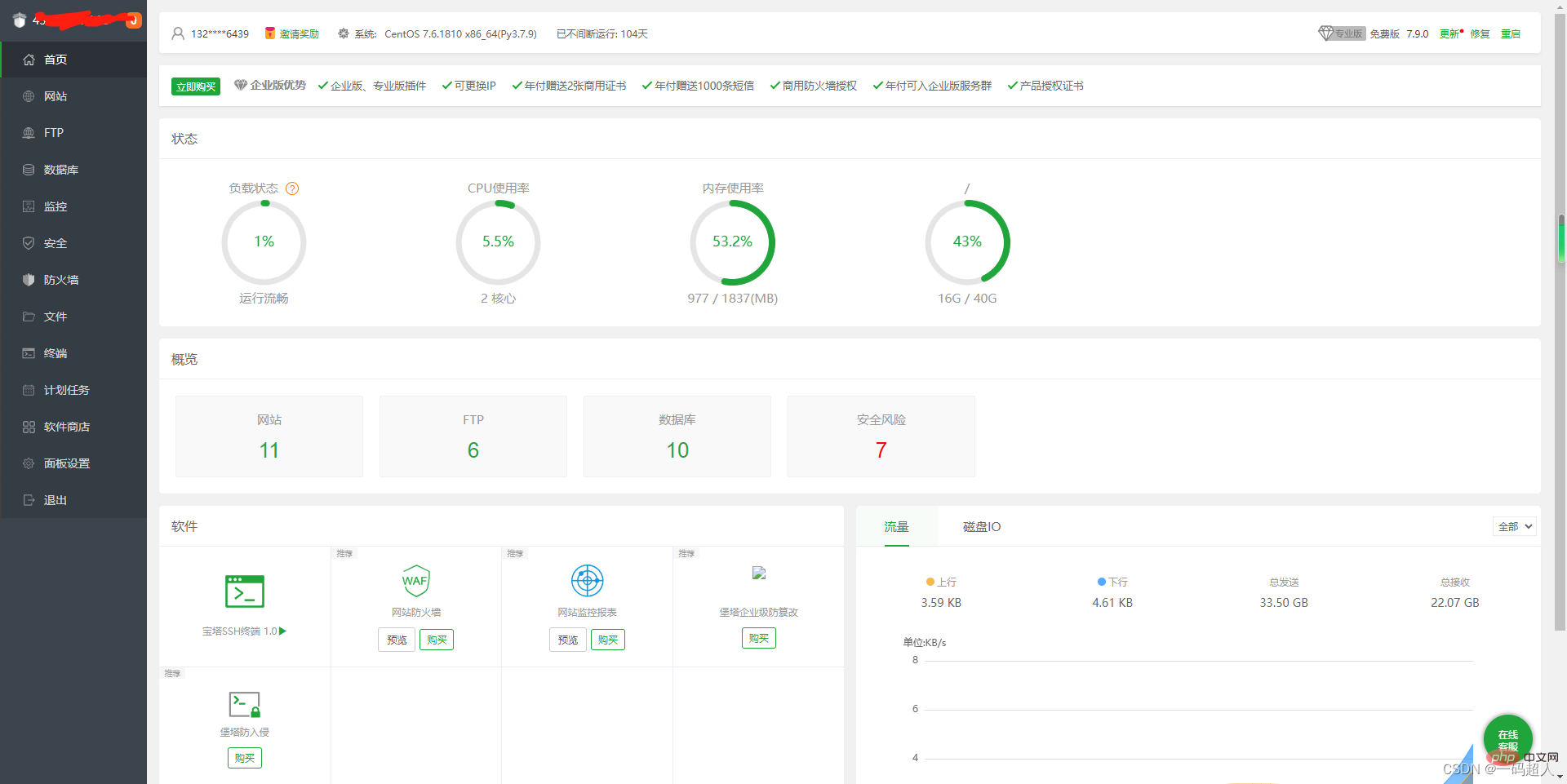Click the 宝塔SSH终端 terminal icon

point(245,591)
